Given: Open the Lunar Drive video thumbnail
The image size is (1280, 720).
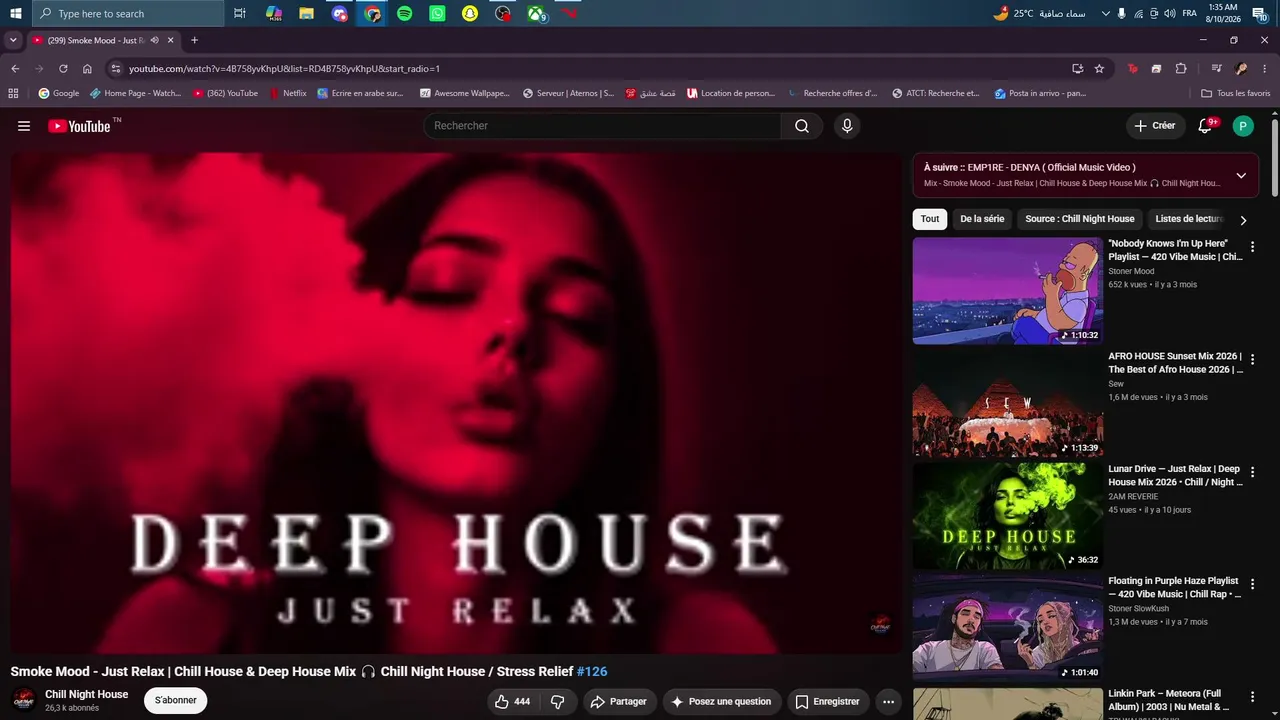Looking at the screenshot, I should (1008, 516).
